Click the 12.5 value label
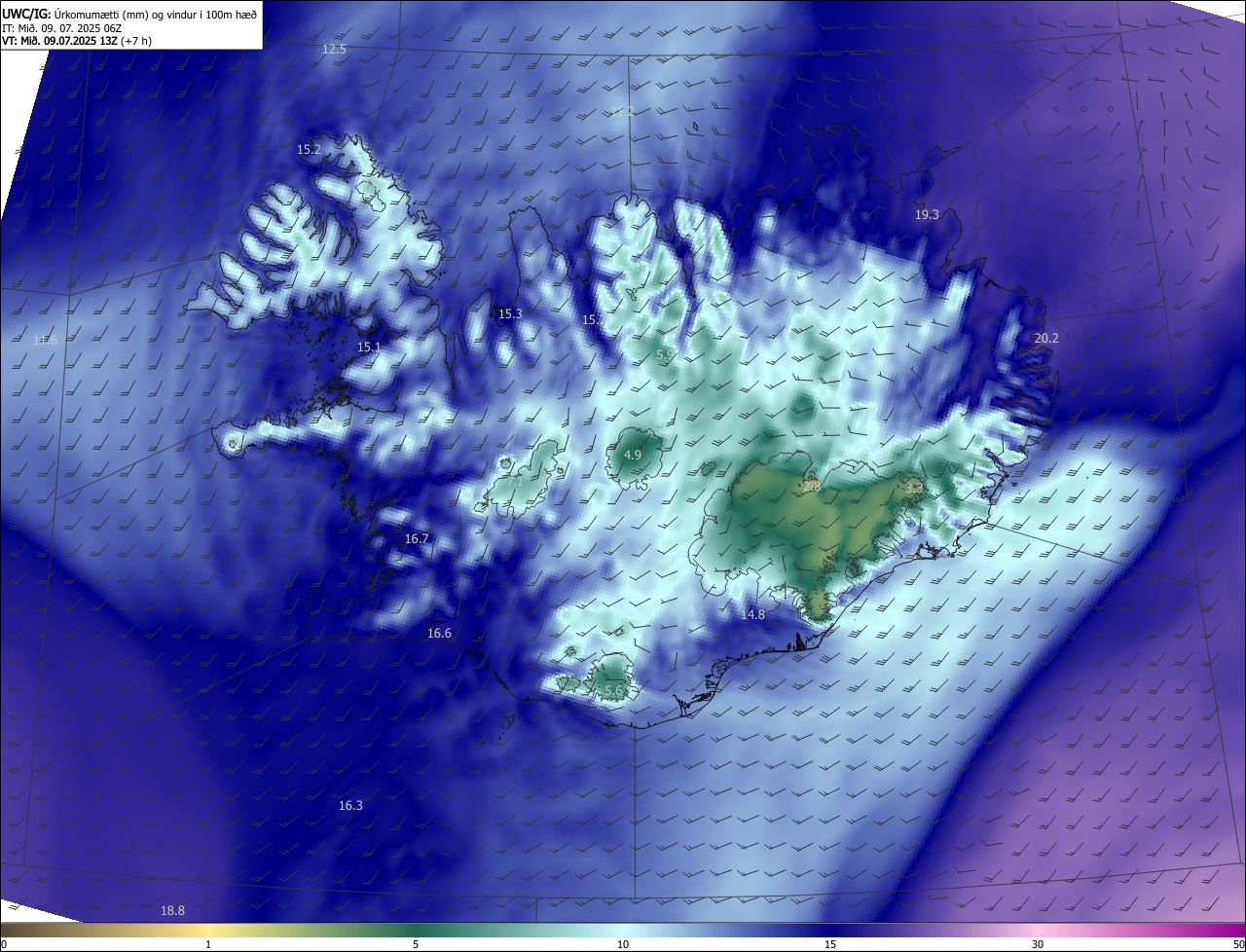 334,49
